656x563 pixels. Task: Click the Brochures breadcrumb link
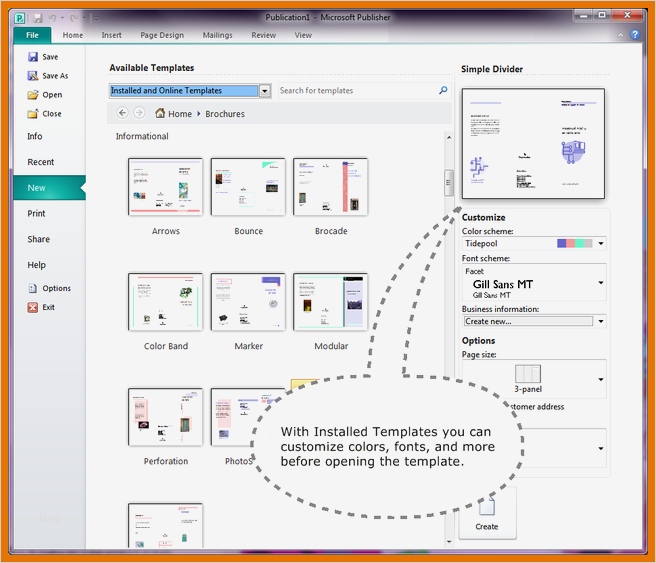click(x=225, y=114)
